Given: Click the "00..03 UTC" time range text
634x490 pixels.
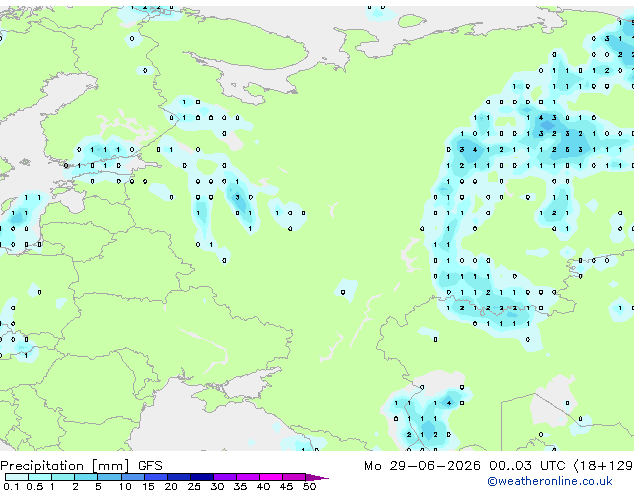Looking at the screenshot, I should 527,466.
